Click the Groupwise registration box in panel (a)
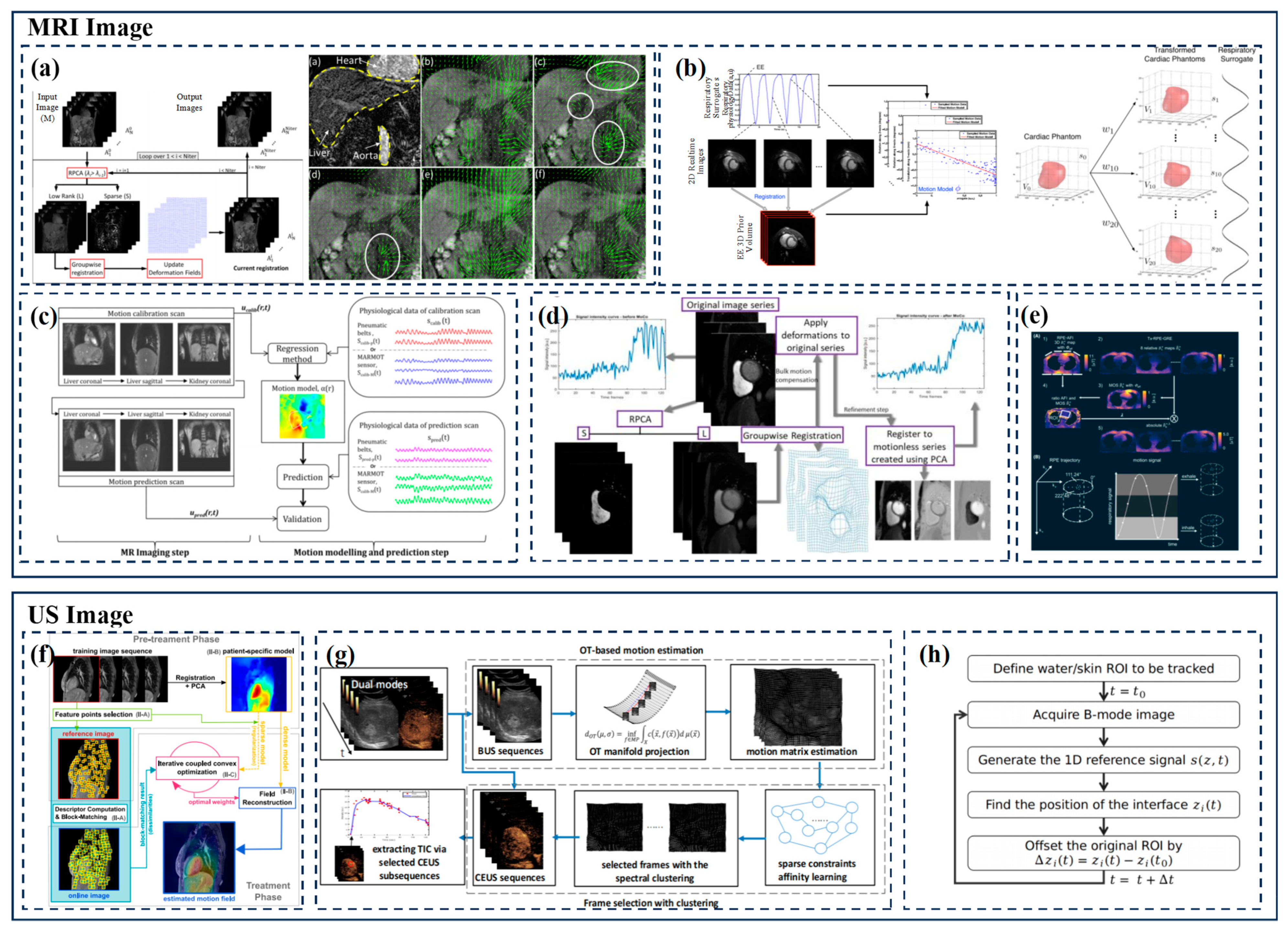This screenshot has width=1288, height=931. [86, 268]
